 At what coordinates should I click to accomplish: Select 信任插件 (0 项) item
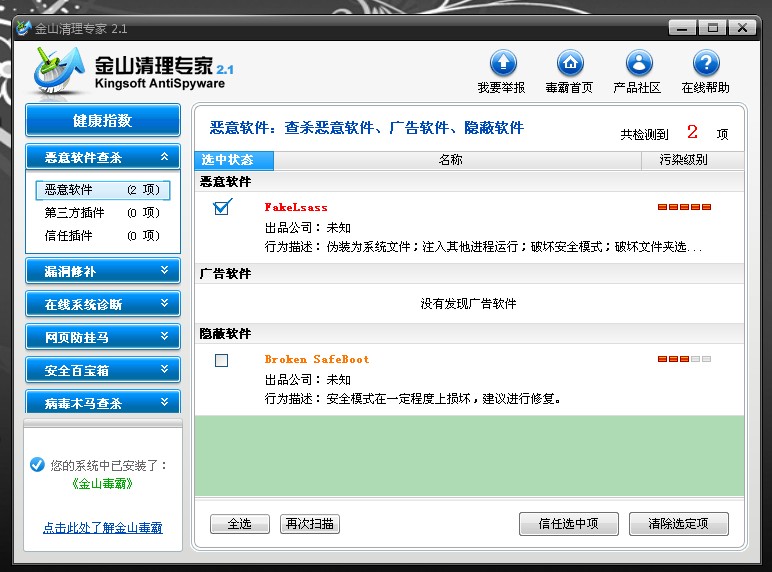click(x=103, y=236)
